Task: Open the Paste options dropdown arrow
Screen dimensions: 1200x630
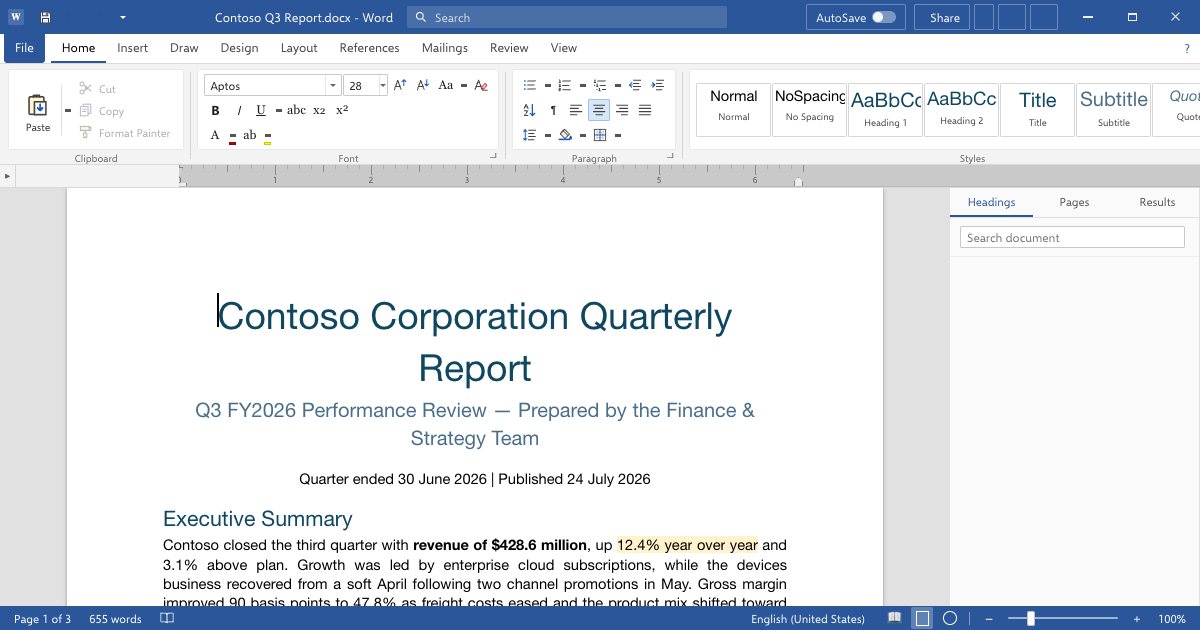Action: coord(68,110)
